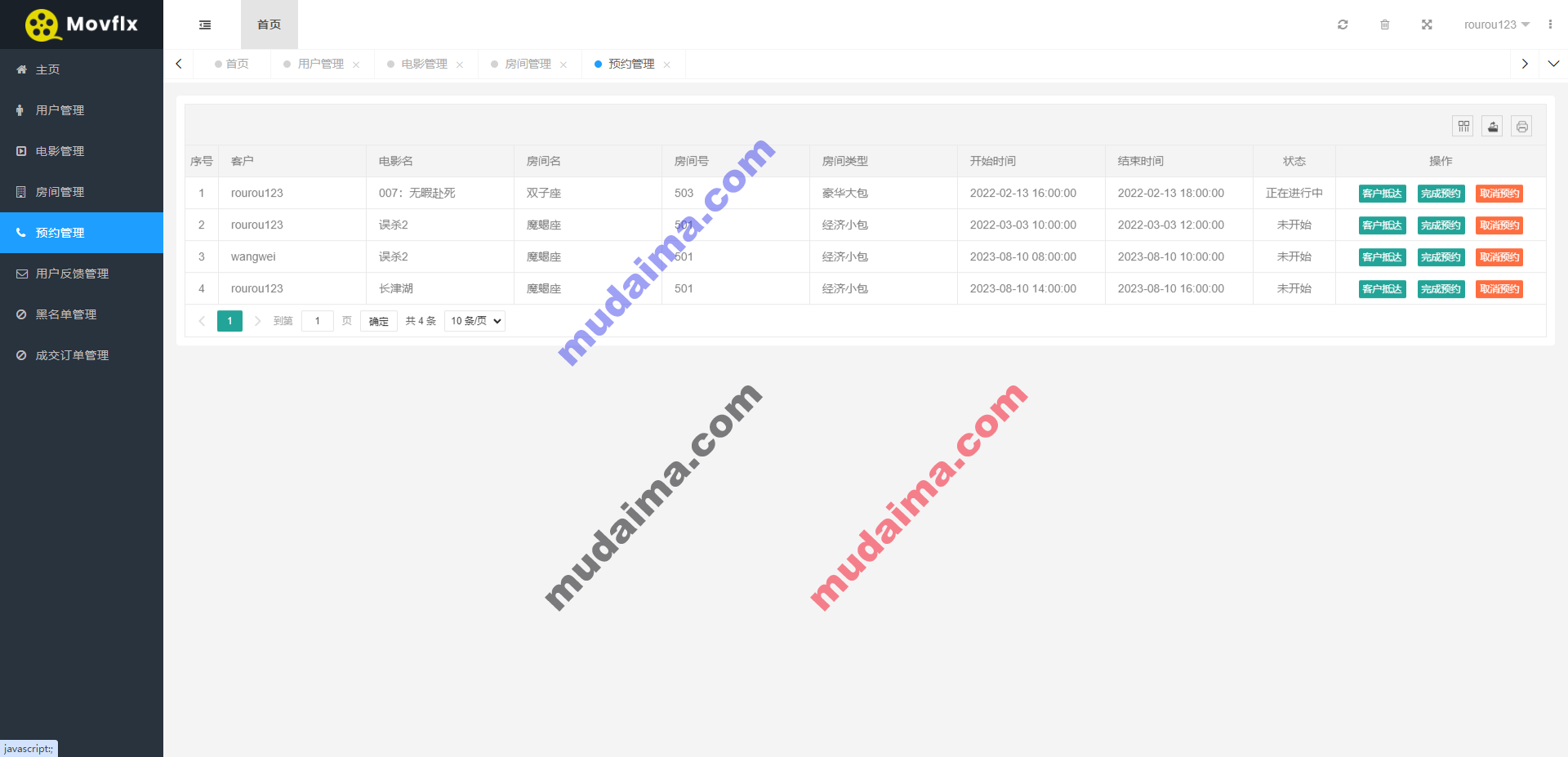Toggle fullscreen with the expand icon
1568x757 pixels.
[x=1427, y=24]
